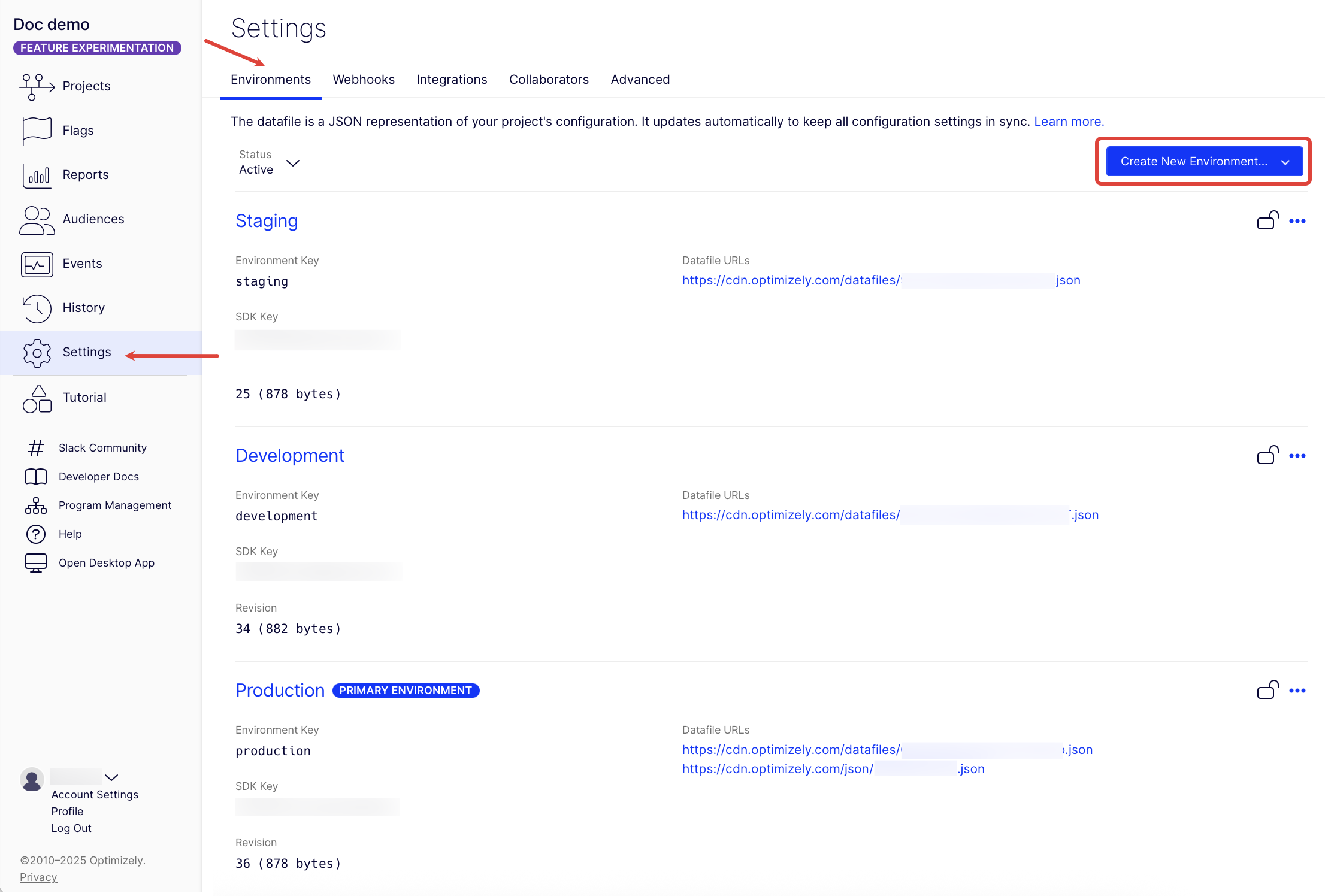Open the Flags section icon
Screen dimensions: 1325x896
pyautogui.click(x=36, y=131)
